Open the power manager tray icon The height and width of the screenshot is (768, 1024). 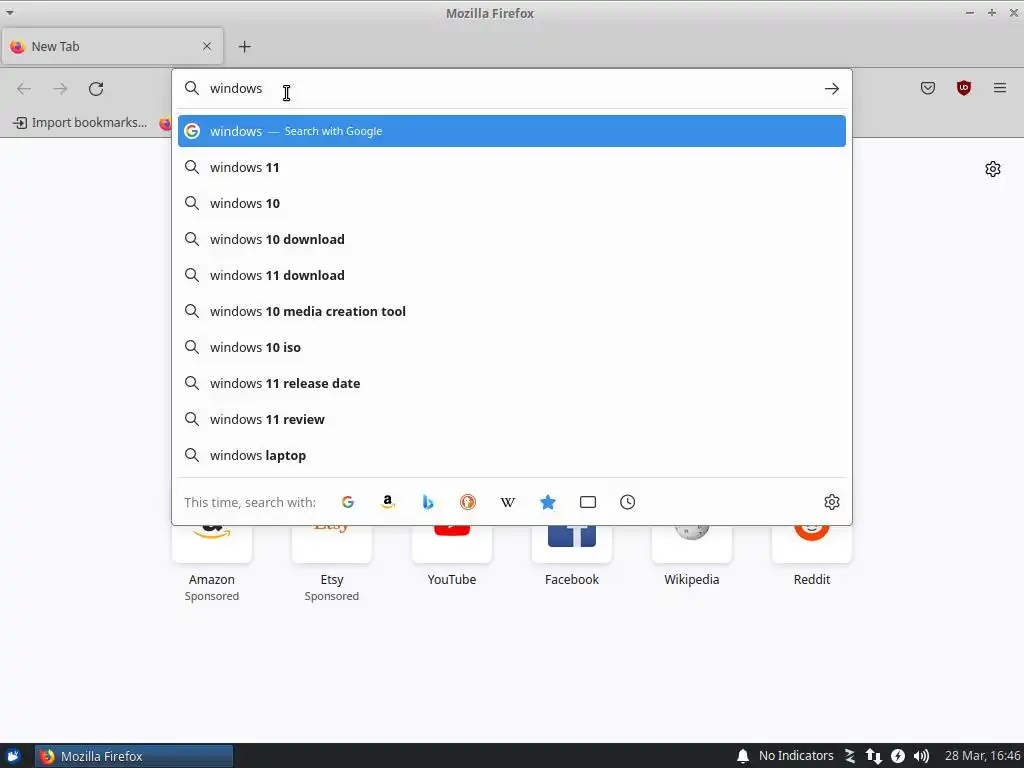(x=898, y=756)
